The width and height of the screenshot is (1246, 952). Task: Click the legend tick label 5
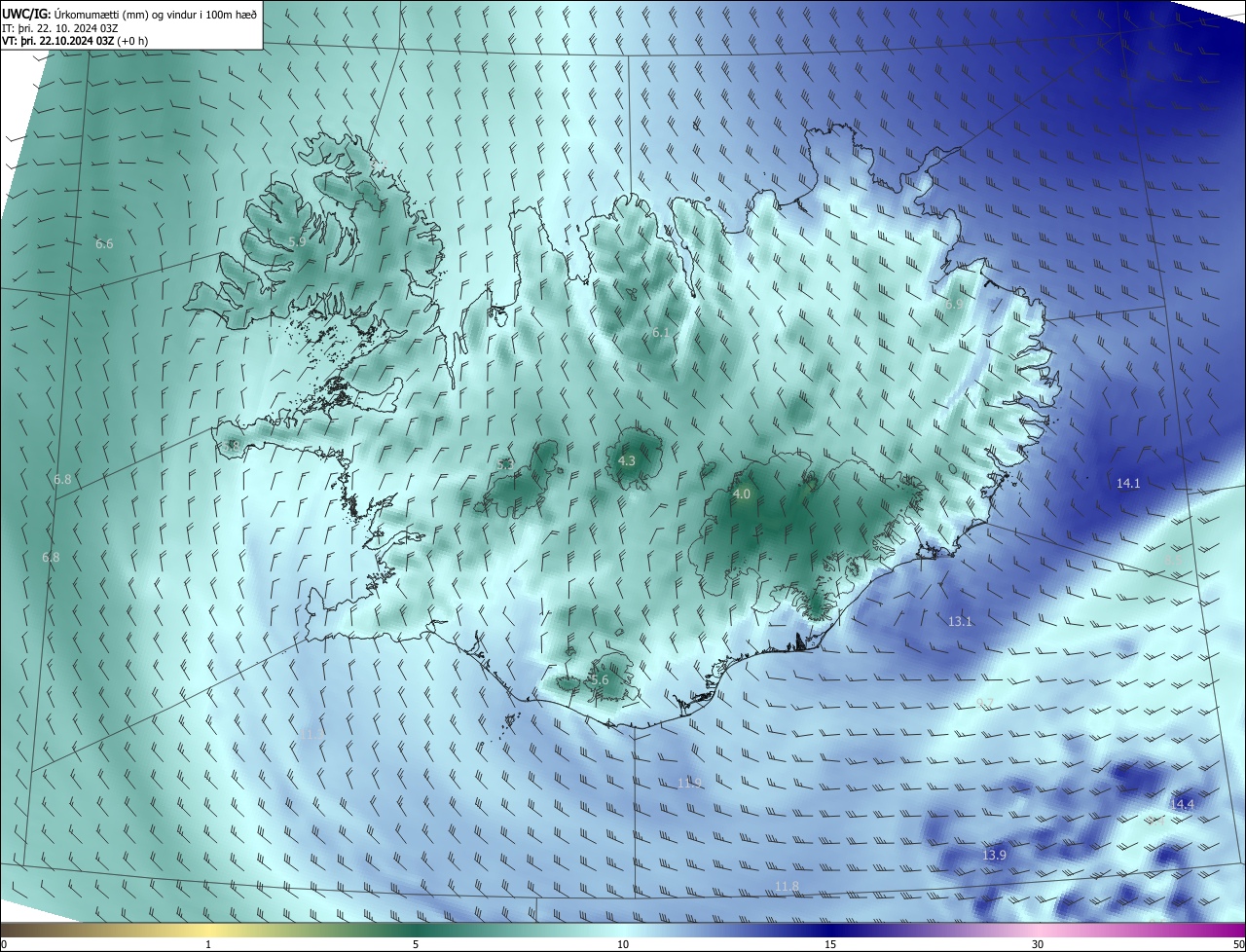click(x=416, y=944)
